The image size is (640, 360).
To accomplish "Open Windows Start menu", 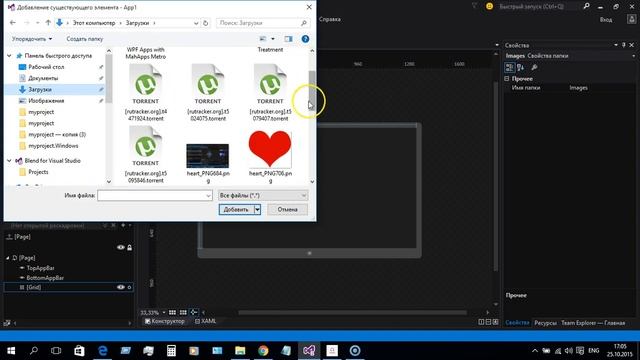I will coord(11,351).
